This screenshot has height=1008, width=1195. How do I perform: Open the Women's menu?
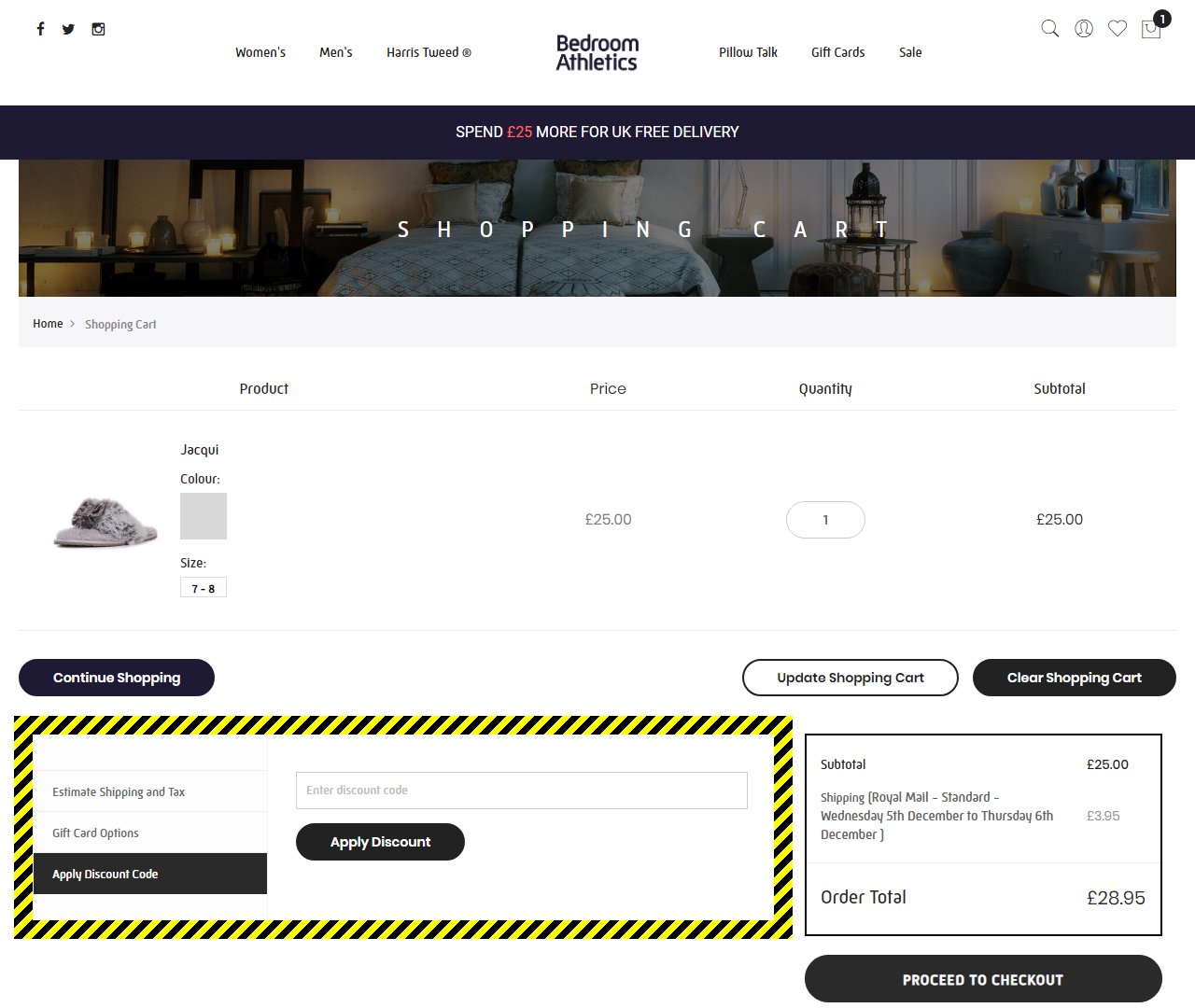(260, 52)
